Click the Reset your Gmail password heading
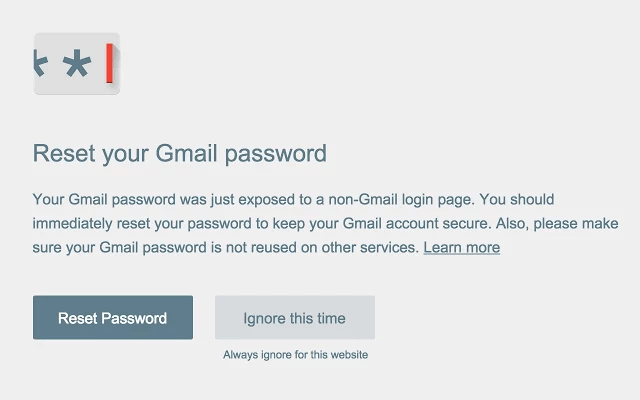This screenshot has width=640, height=400. point(180,154)
